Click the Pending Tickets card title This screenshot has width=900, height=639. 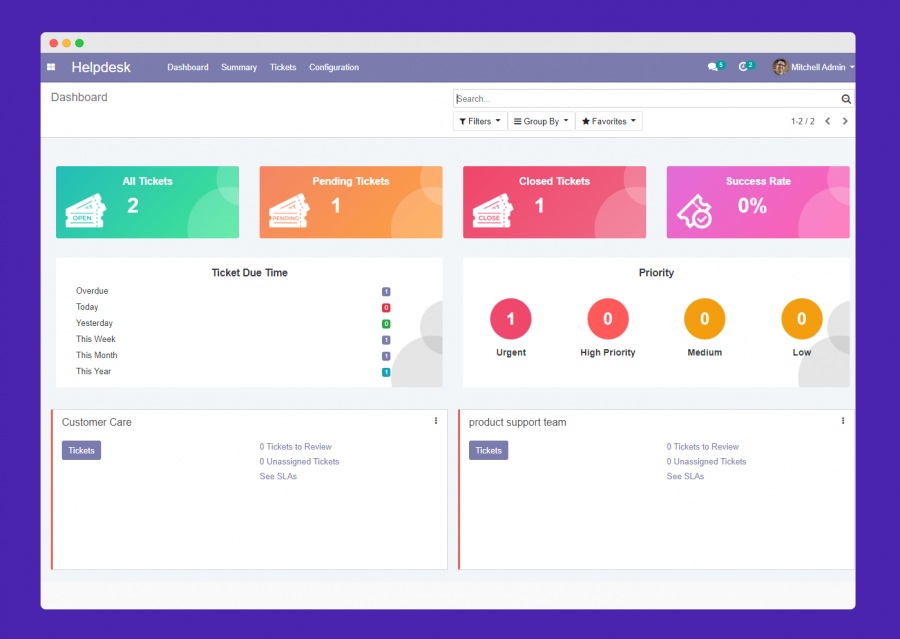[x=351, y=181]
